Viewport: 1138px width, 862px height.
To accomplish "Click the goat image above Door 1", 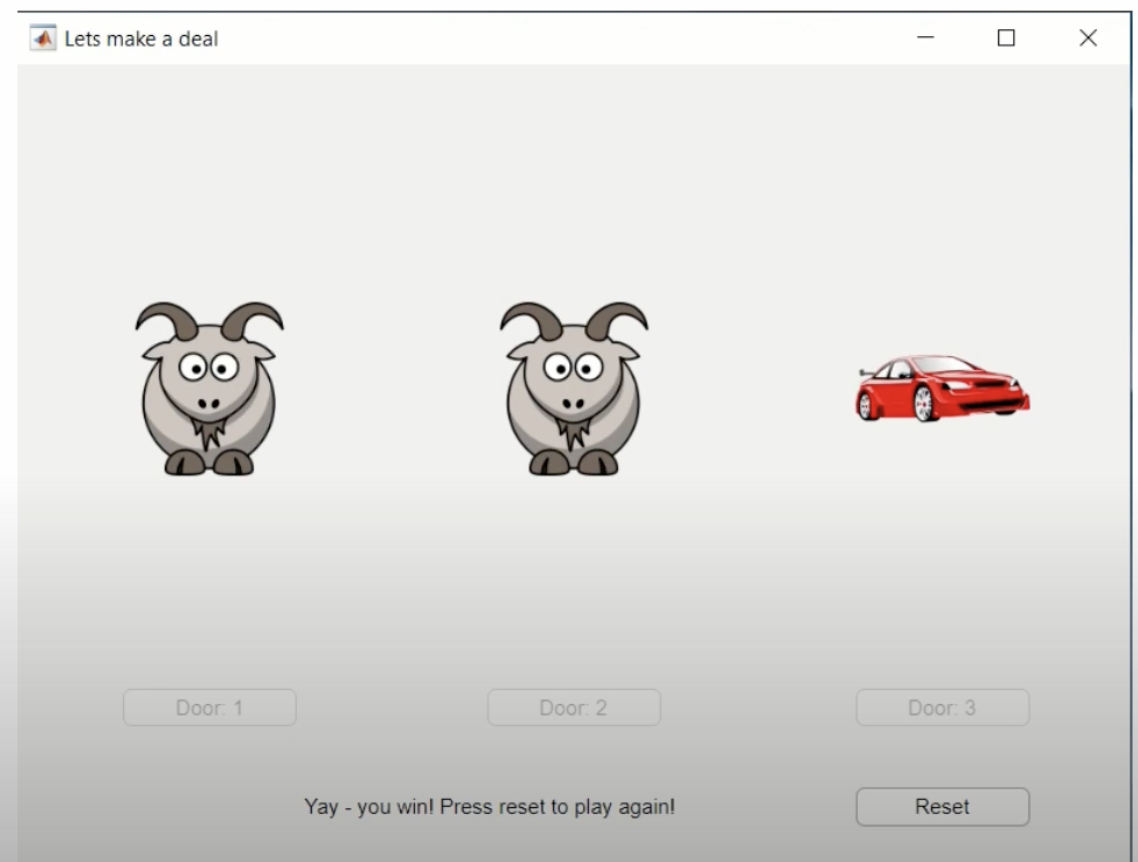I will click(x=209, y=389).
